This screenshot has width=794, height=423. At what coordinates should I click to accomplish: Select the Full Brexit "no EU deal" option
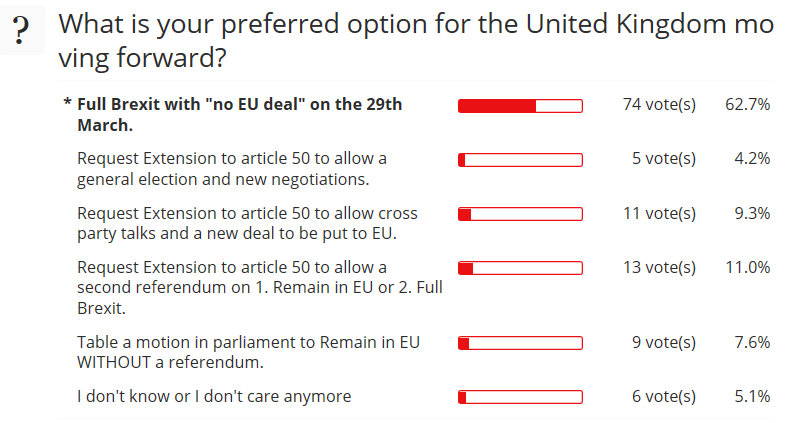coord(239,115)
